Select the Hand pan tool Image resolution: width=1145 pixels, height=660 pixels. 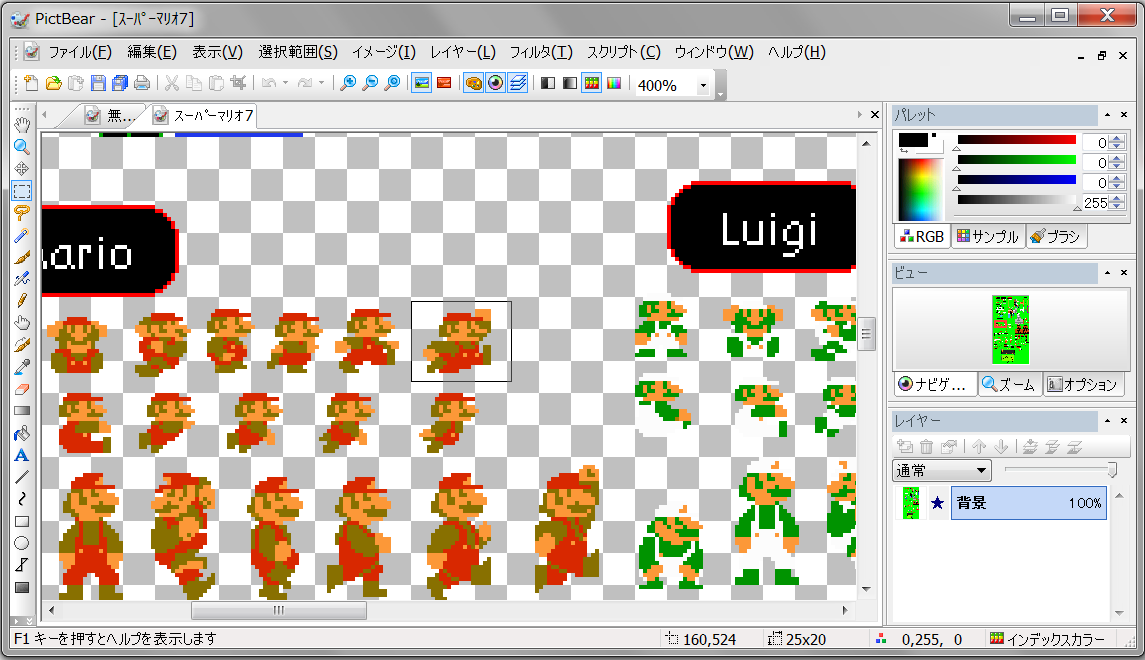pyautogui.click(x=22, y=124)
